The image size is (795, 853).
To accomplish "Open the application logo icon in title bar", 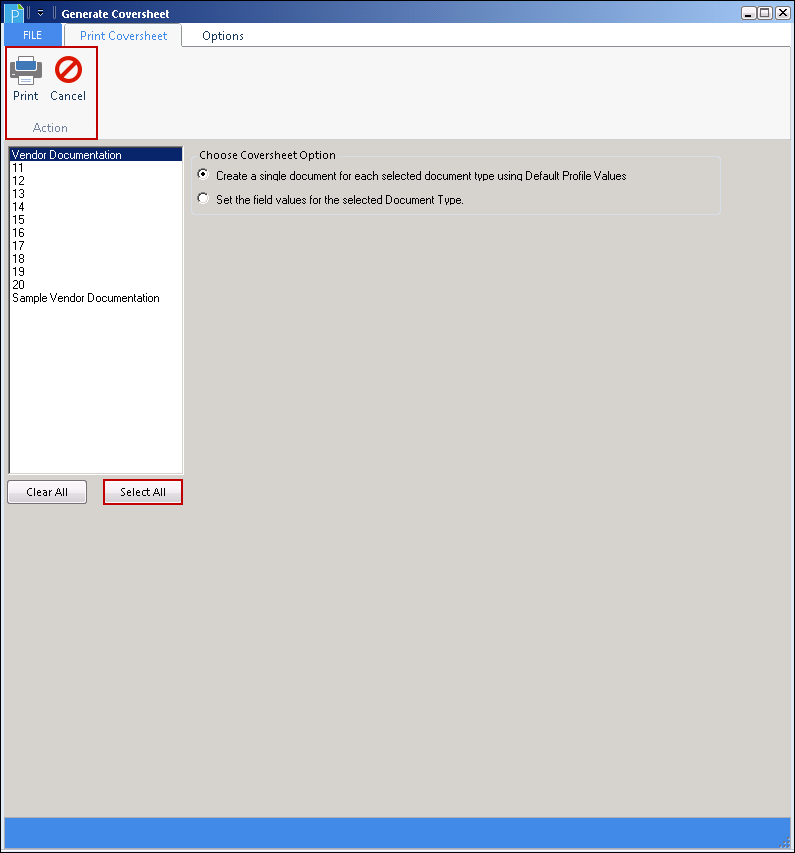I will (15, 13).
